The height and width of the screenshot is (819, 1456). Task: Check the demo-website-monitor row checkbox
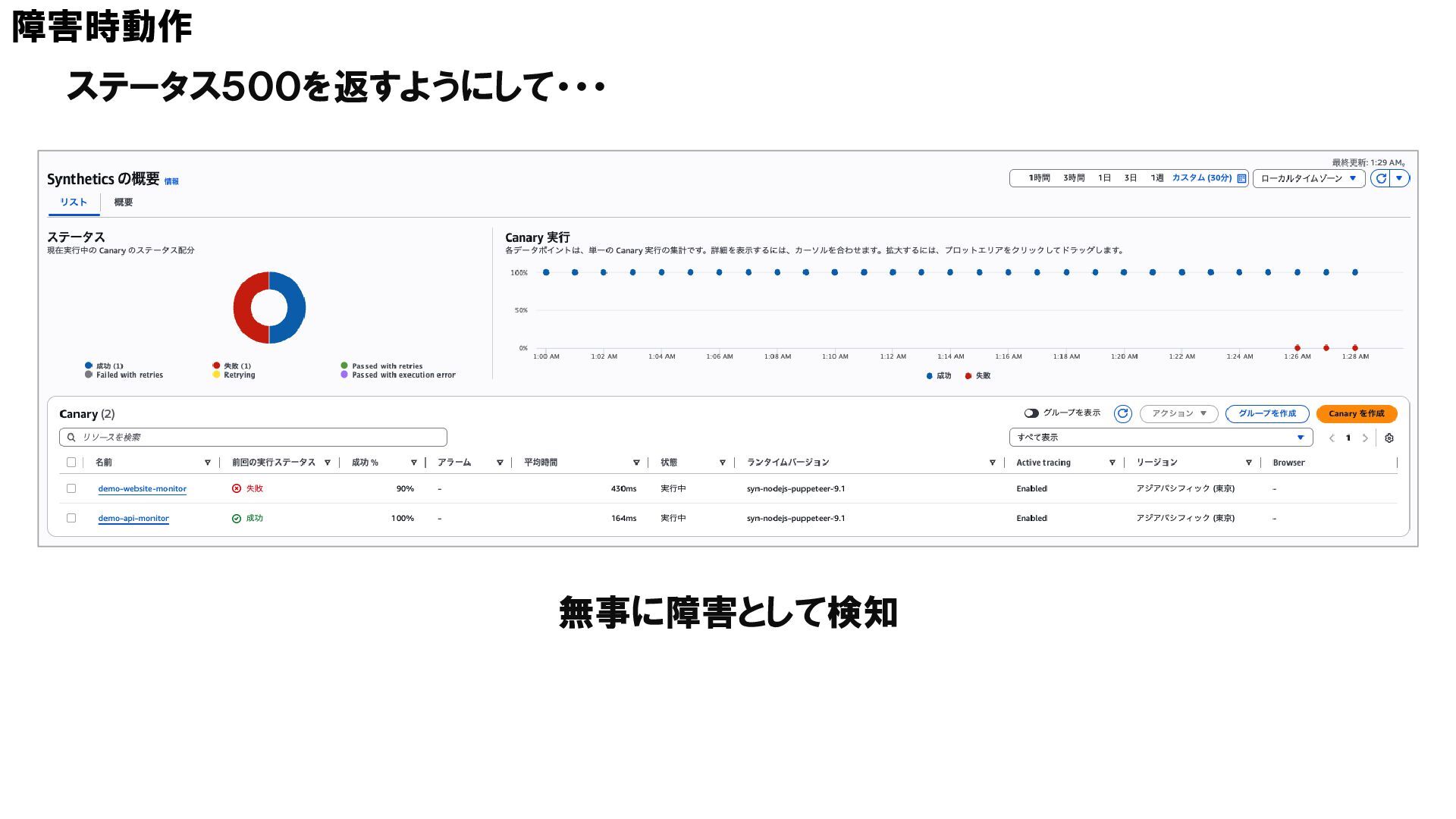[71, 488]
